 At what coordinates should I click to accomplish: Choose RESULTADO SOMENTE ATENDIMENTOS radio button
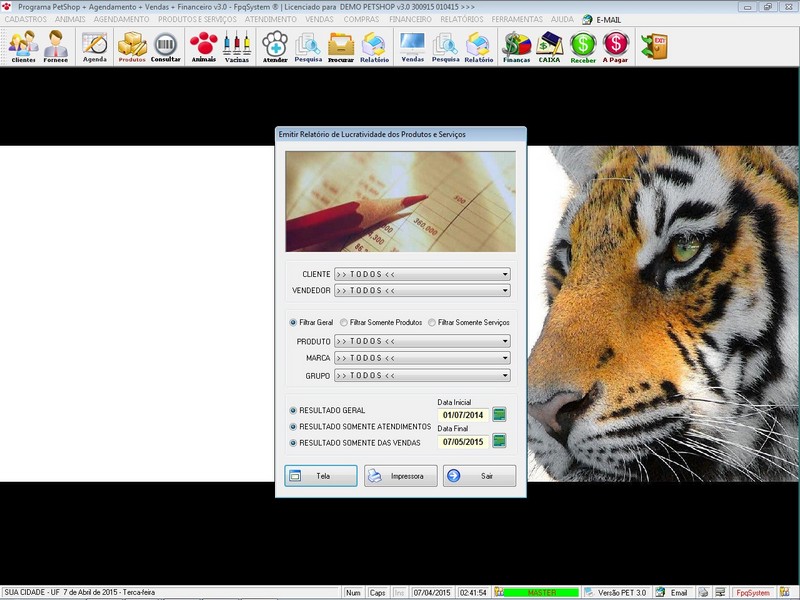[293, 426]
